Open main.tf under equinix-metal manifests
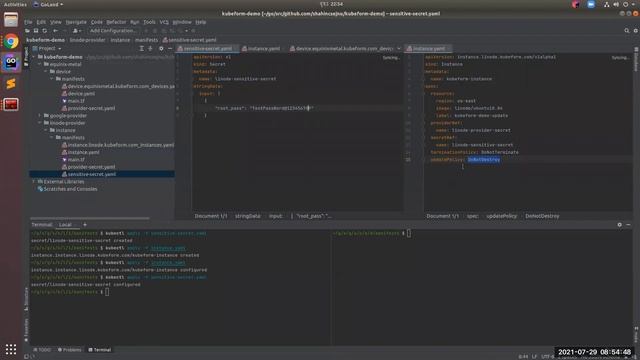Screen dimensions: 640x360 tap(76, 101)
